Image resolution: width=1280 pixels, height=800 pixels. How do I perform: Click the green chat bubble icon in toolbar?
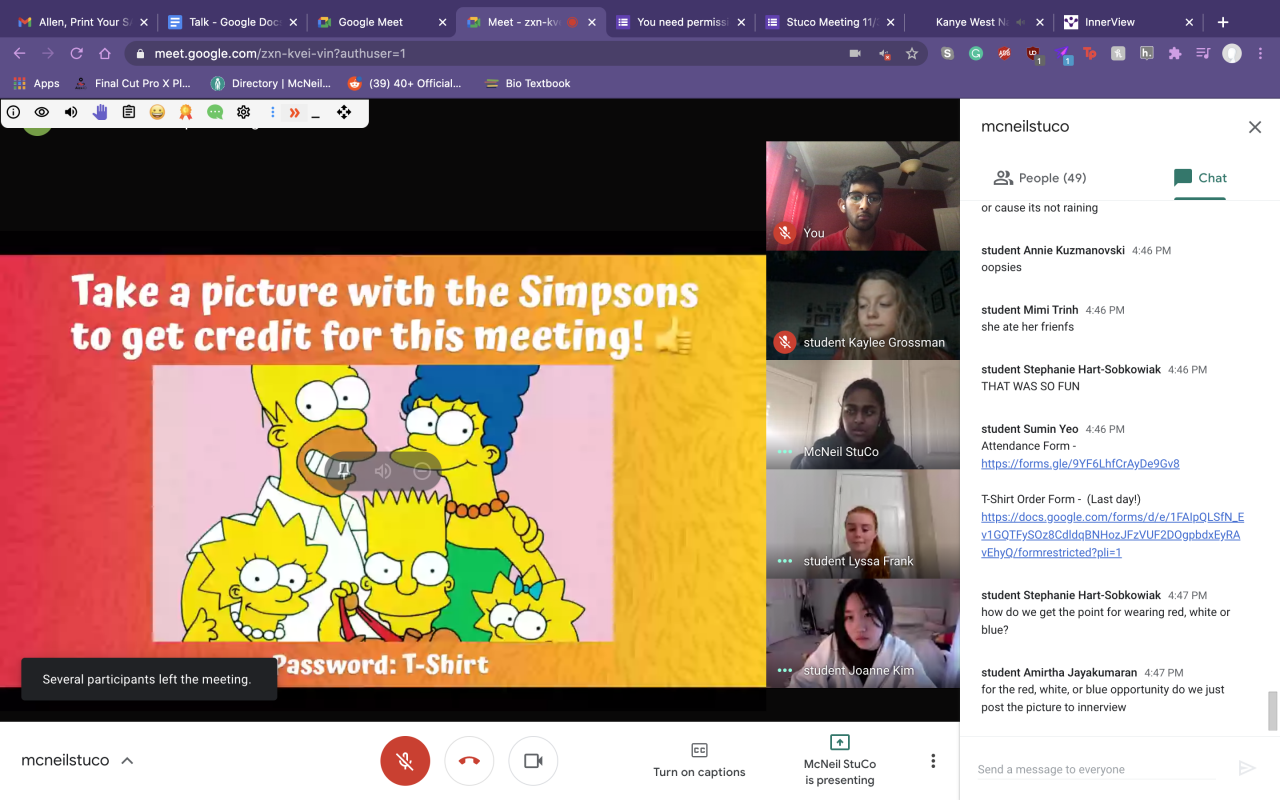coord(215,113)
